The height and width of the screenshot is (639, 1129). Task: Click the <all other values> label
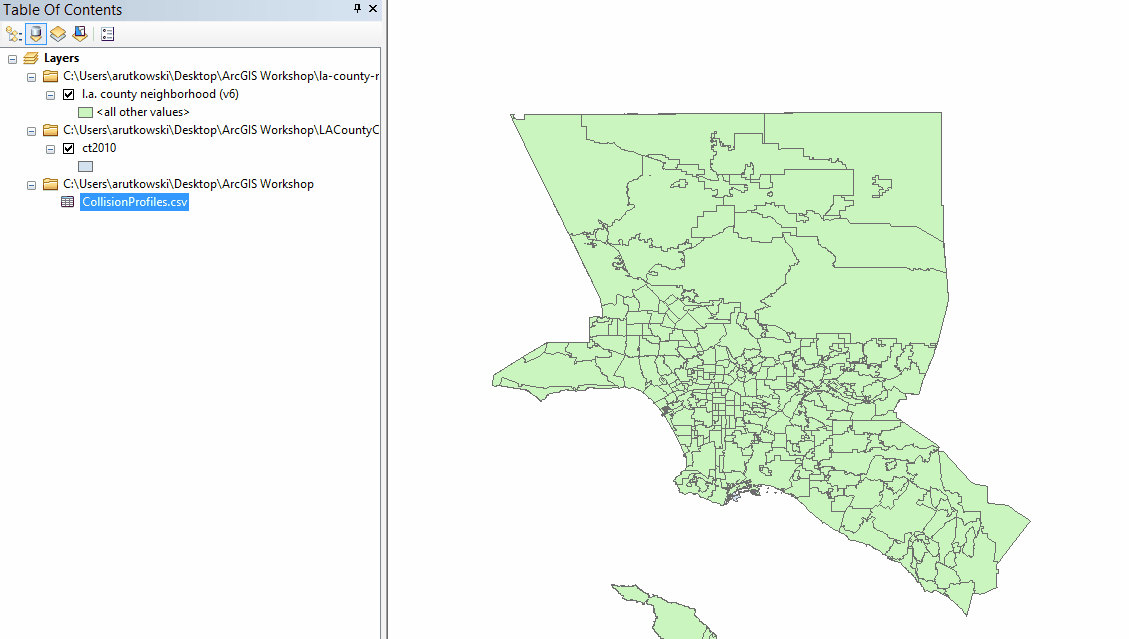point(143,112)
